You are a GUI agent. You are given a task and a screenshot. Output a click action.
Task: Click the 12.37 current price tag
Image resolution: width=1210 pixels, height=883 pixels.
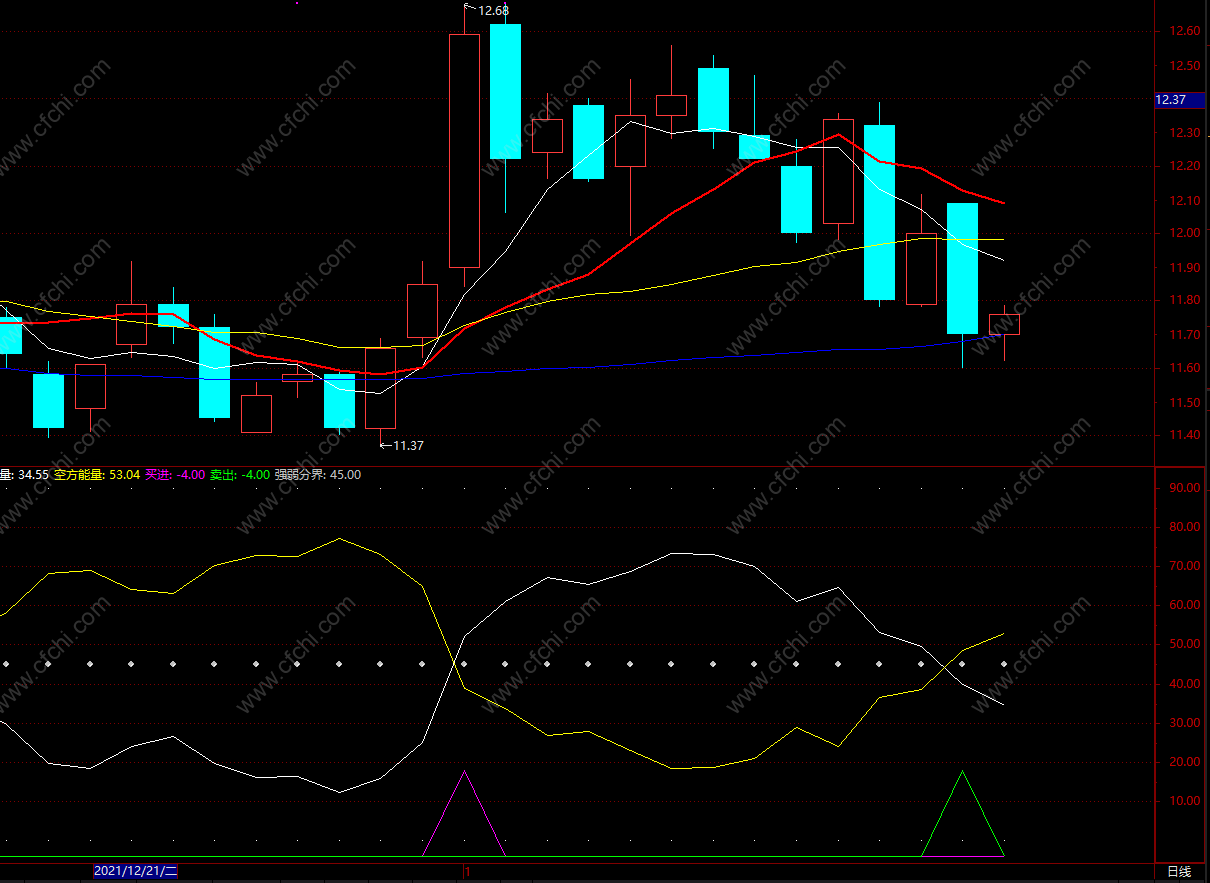pos(1170,99)
